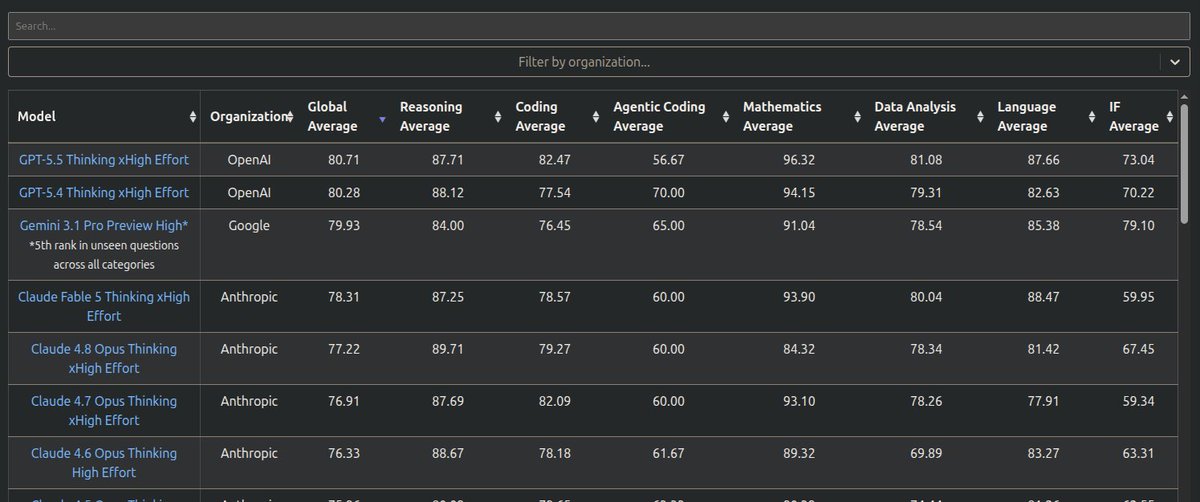Sort by Global Average sort arrow

(382, 120)
